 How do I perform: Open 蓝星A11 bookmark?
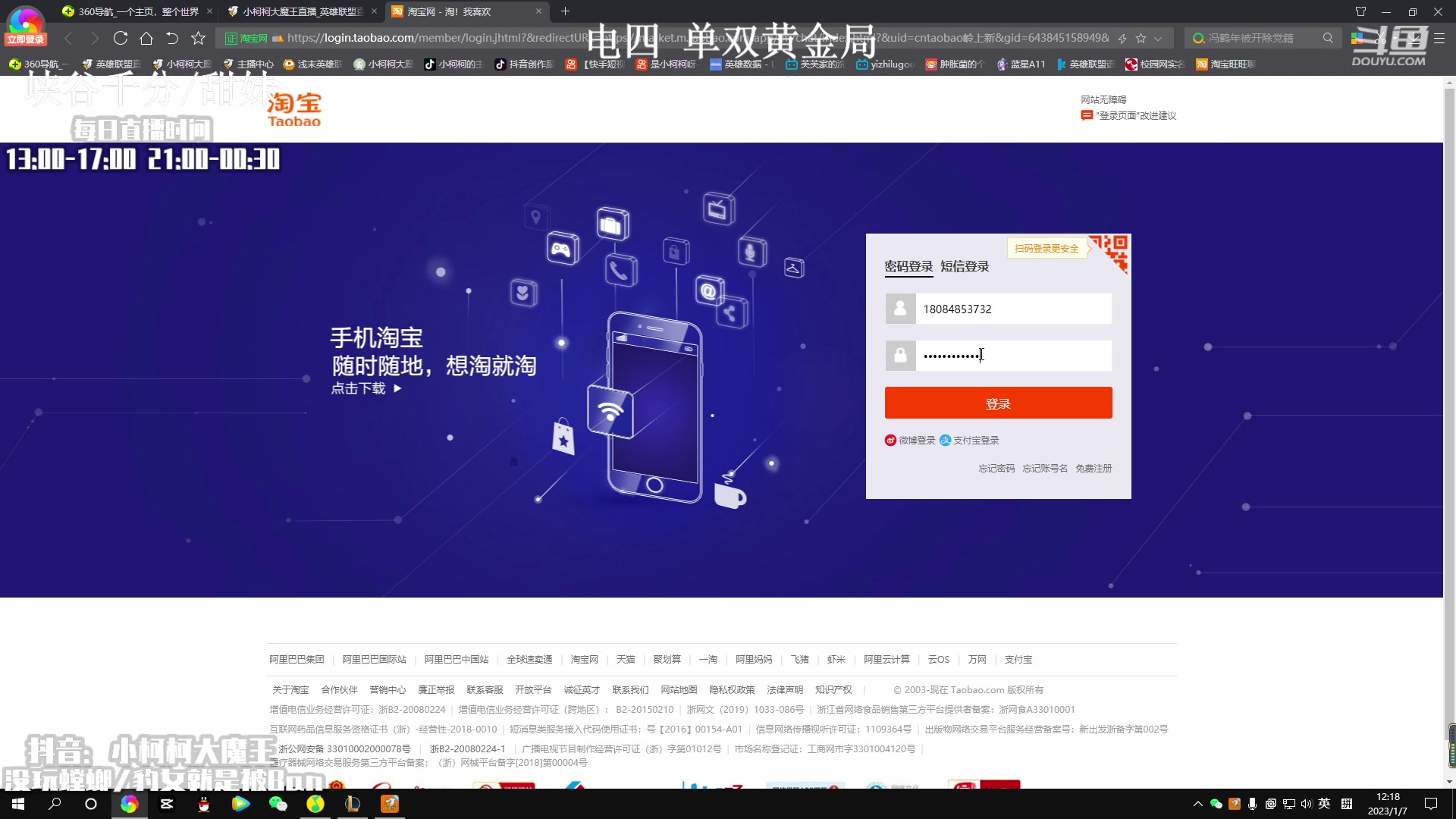pos(1021,64)
